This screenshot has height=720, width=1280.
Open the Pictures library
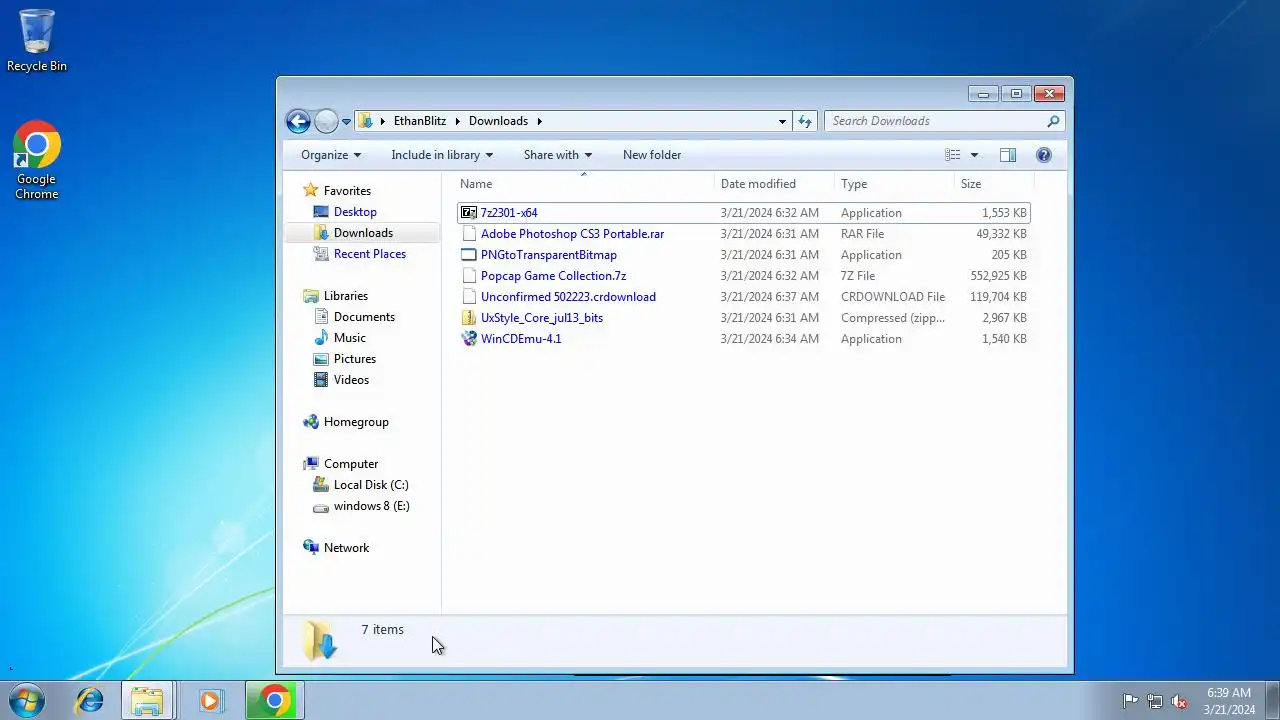tap(354, 359)
